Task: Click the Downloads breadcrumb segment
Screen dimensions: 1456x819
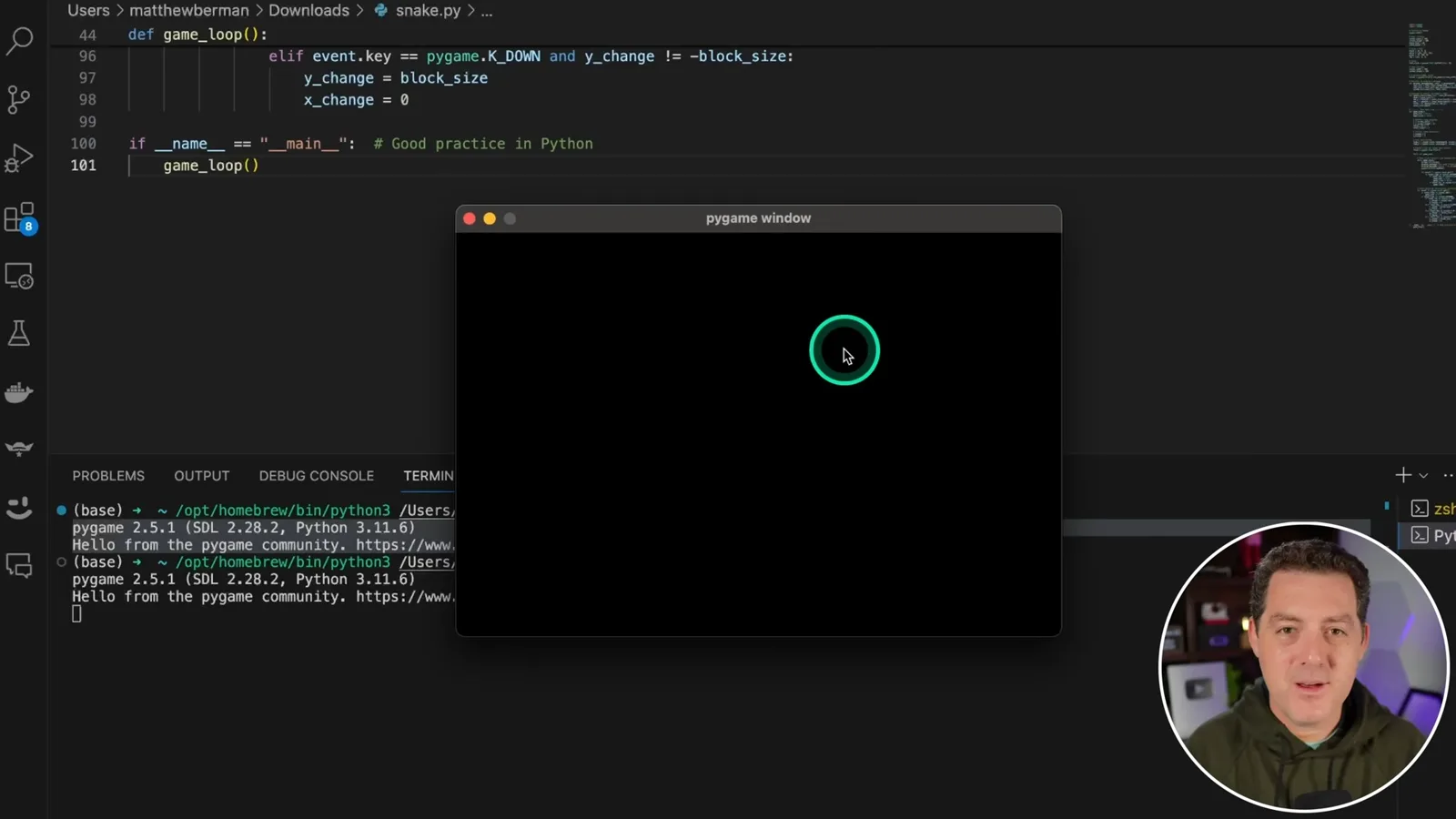Action: [308, 11]
